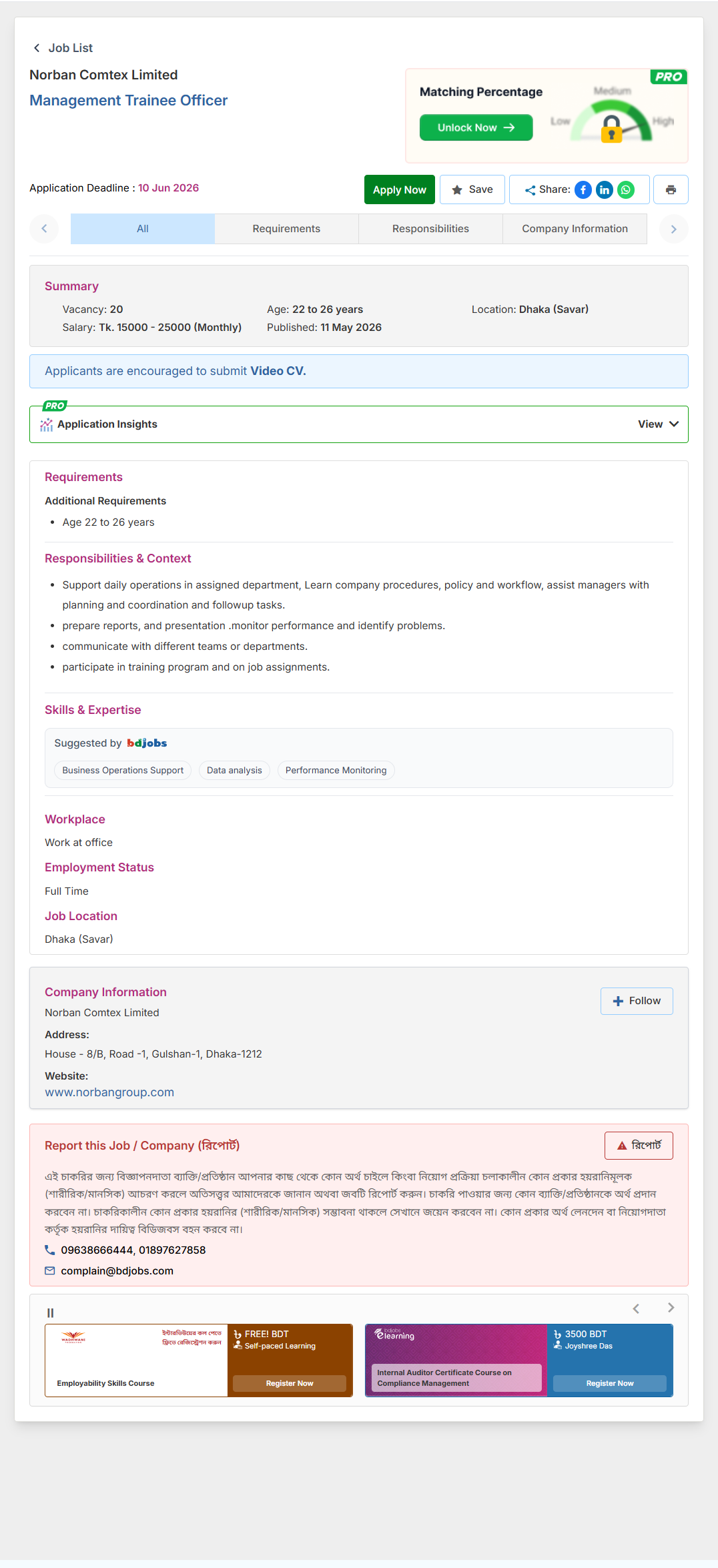Viewport: 718px width, 1568px height.
Task: Click the lock icon on matching gauge
Action: pos(611,128)
